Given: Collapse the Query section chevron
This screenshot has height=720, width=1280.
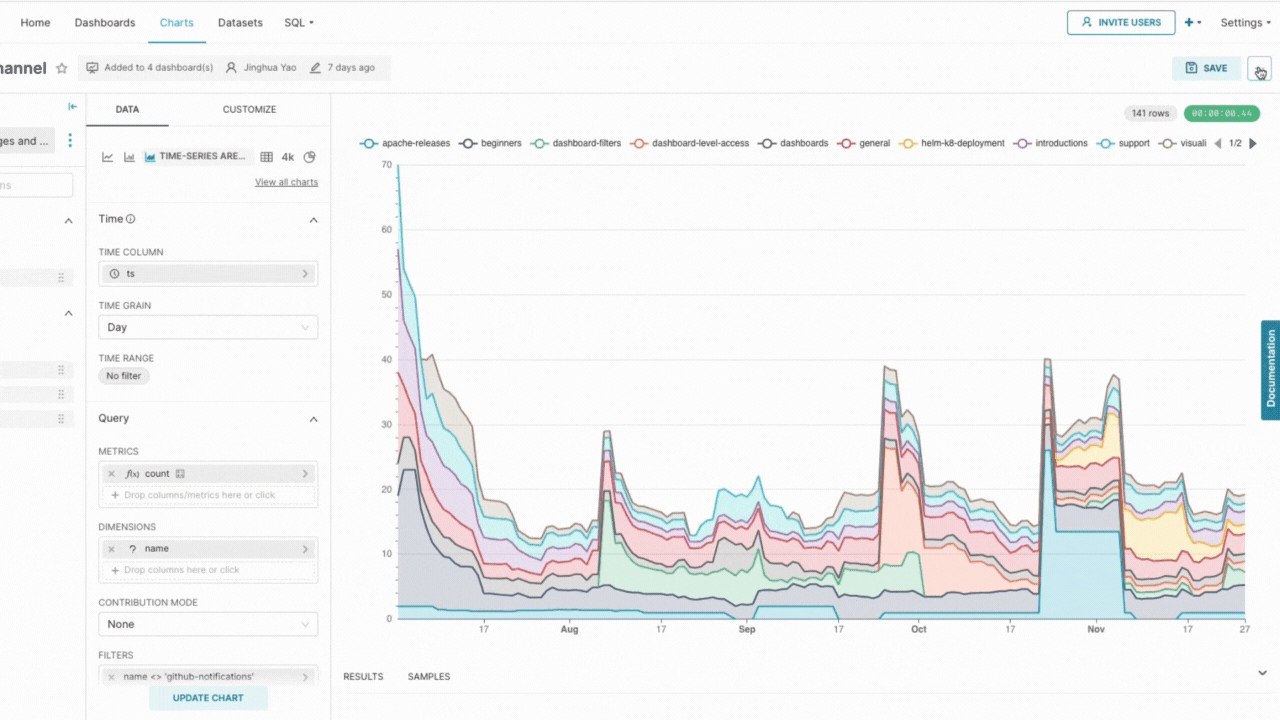Looking at the screenshot, I should click(x=313, y=419).
